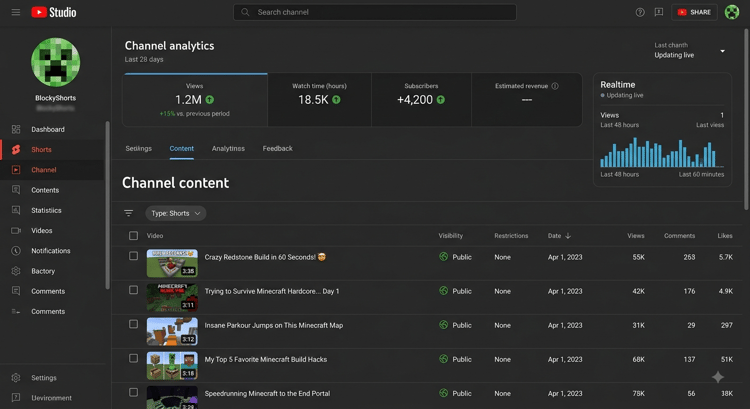Click the Settings gear icon in sidebar
Screen dimensions: 750x409
tap(16, 377)
